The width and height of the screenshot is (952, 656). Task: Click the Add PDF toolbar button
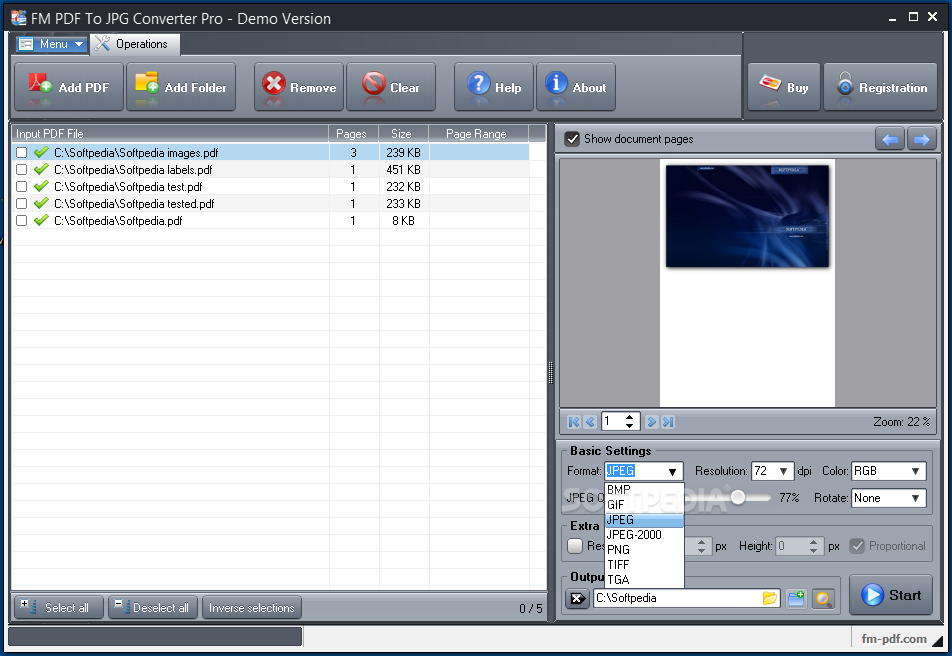click(69, 87)
